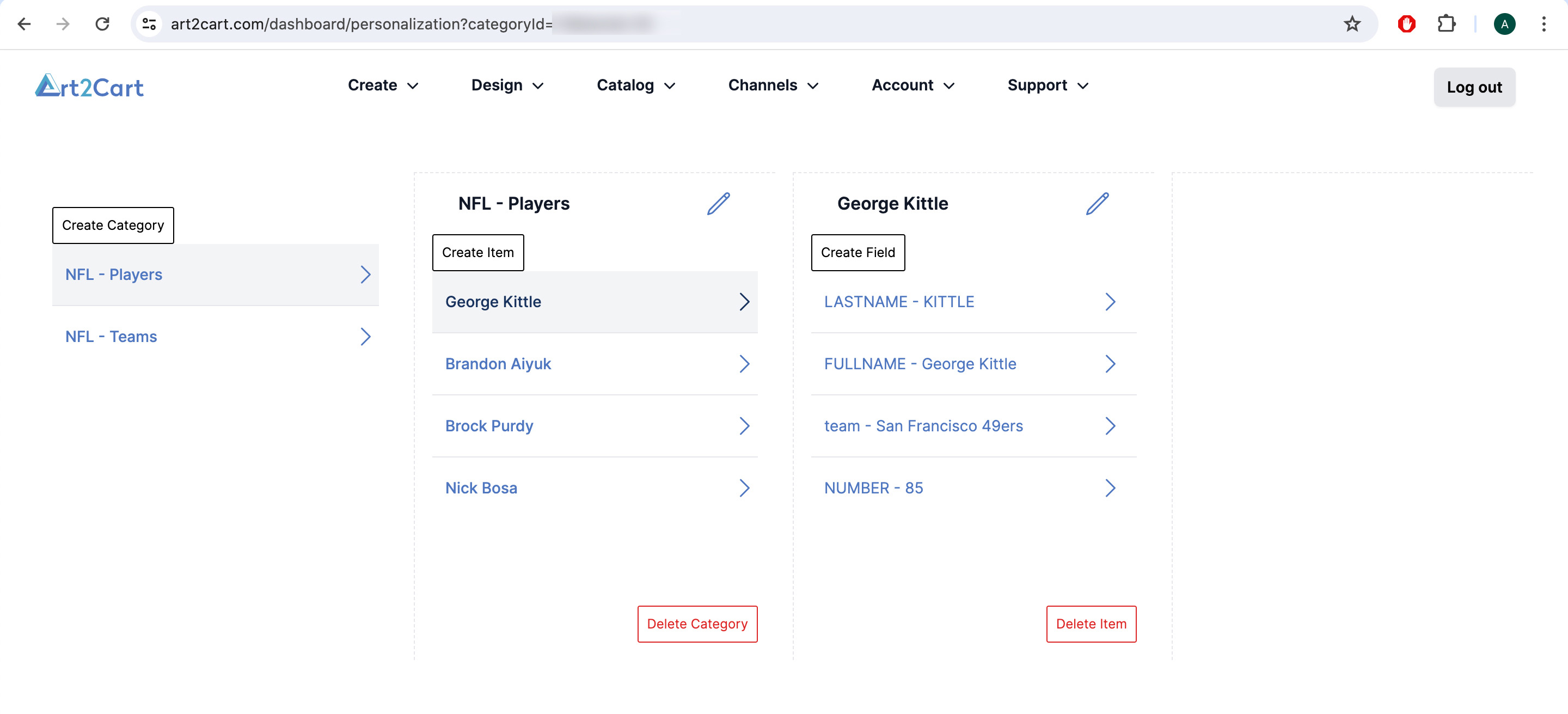1568x714 pixels.
Task: Click the pencil edit icon beside George Kittle
Action: [x=1097, y=204]
